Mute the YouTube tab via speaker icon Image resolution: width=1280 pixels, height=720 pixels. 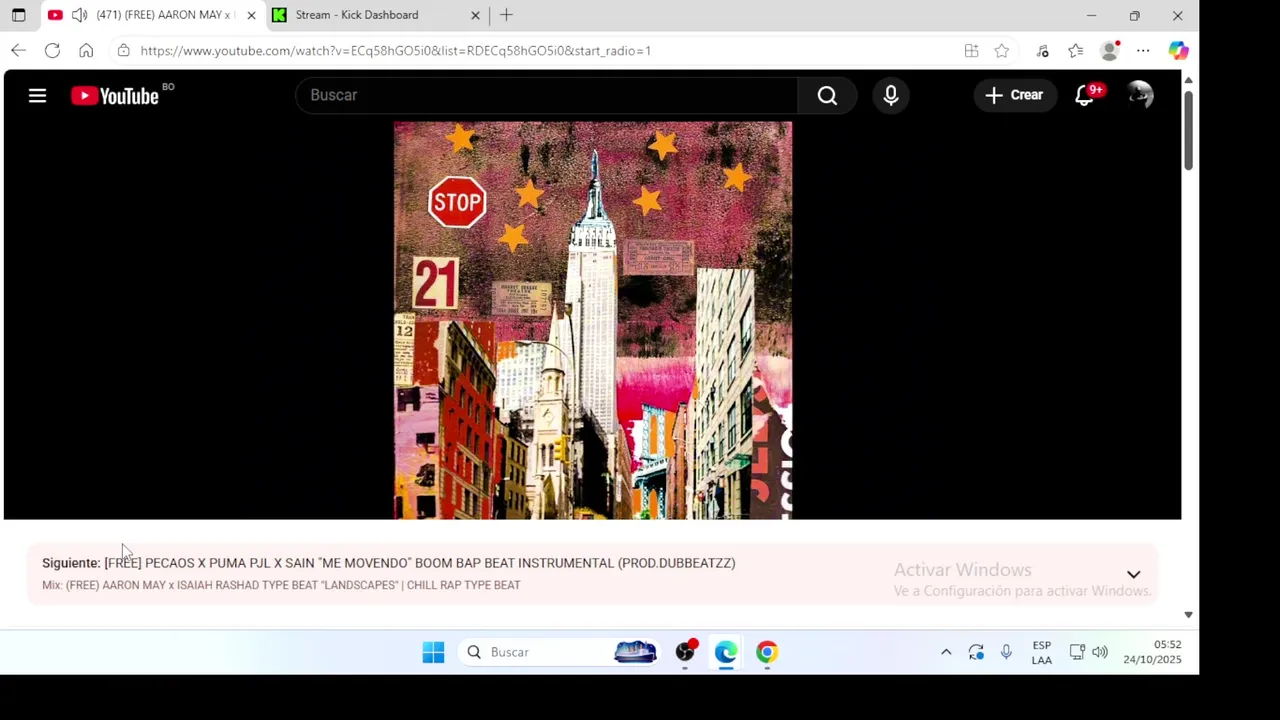coord(79,15)
